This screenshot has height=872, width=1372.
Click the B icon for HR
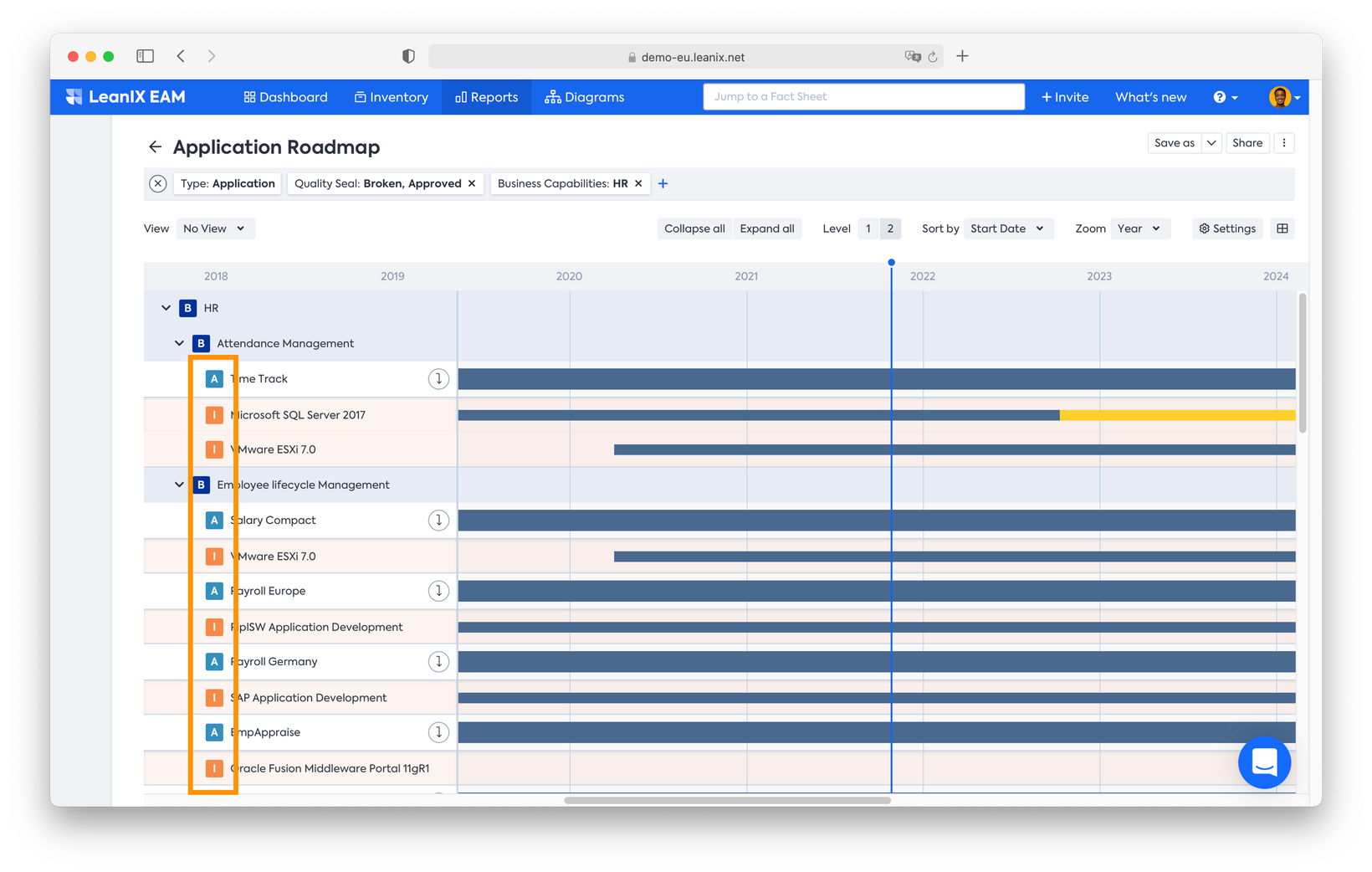click(x=187, y=308)
